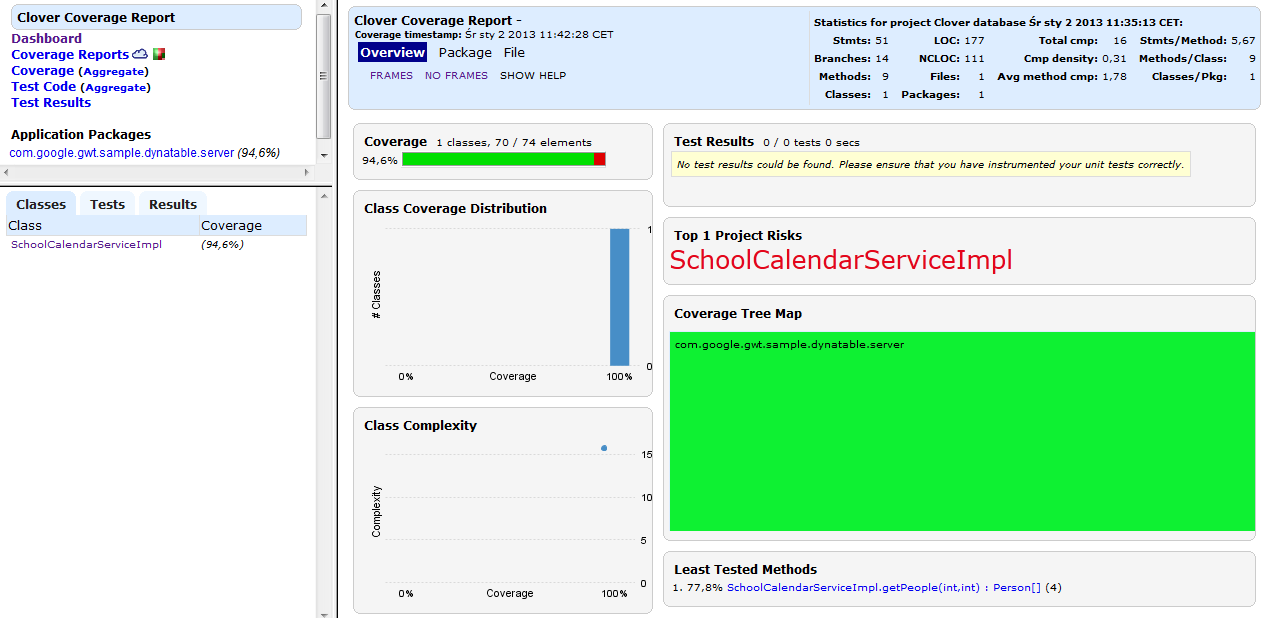Open the Test Results link in the navigation

pyautogui.click(x=51, y=102)
